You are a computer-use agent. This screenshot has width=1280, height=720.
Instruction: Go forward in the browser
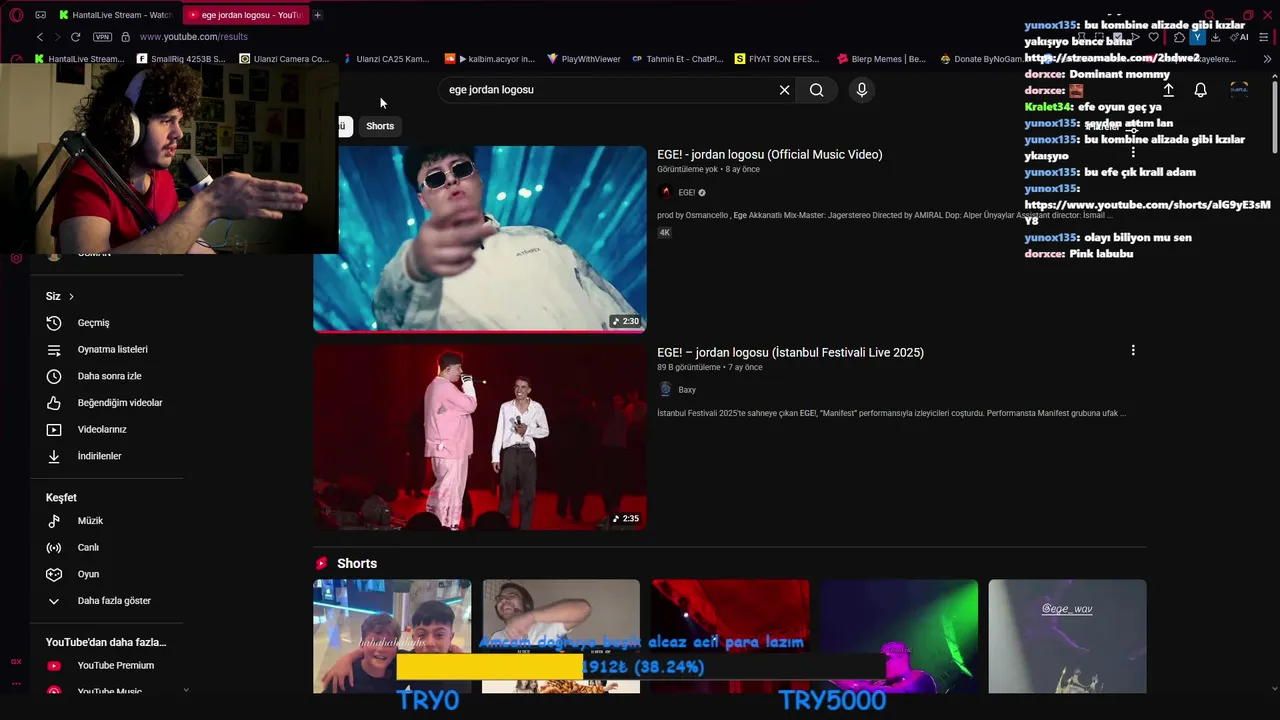coord(57,37)
